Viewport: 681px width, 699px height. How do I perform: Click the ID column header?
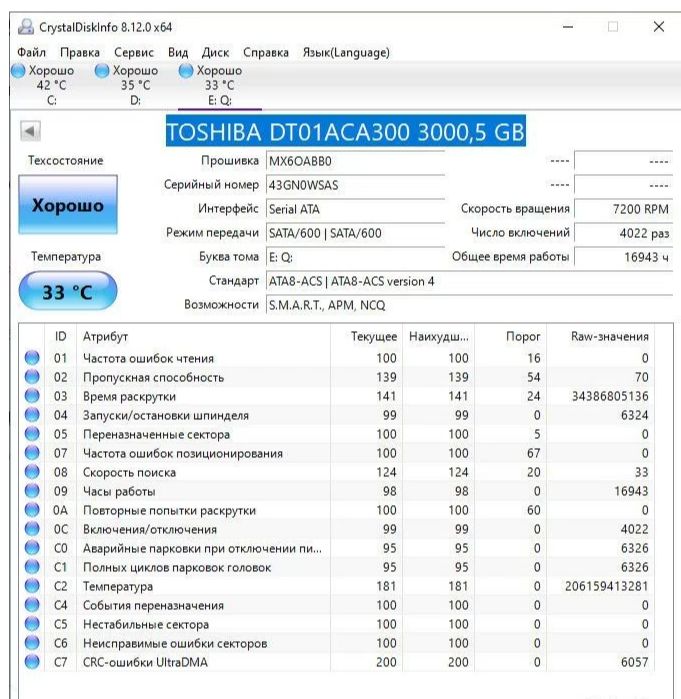click(61, 337)
